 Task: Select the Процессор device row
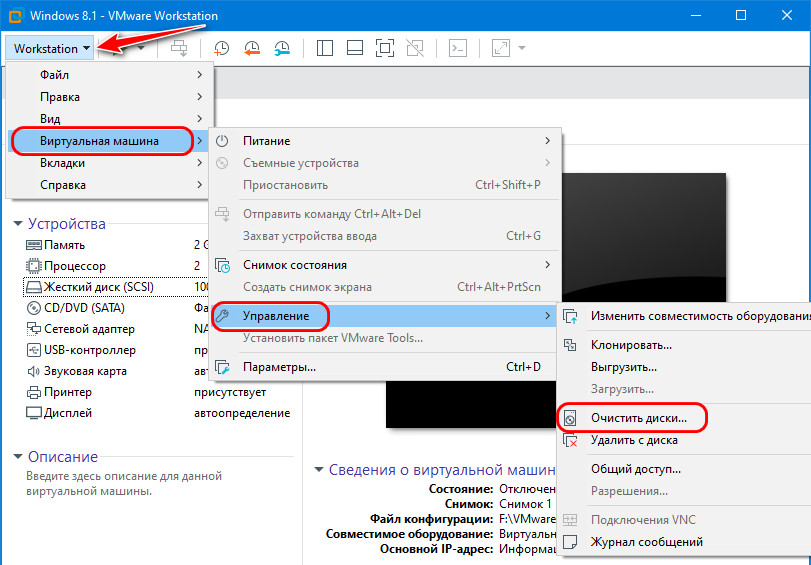(116, 266)
